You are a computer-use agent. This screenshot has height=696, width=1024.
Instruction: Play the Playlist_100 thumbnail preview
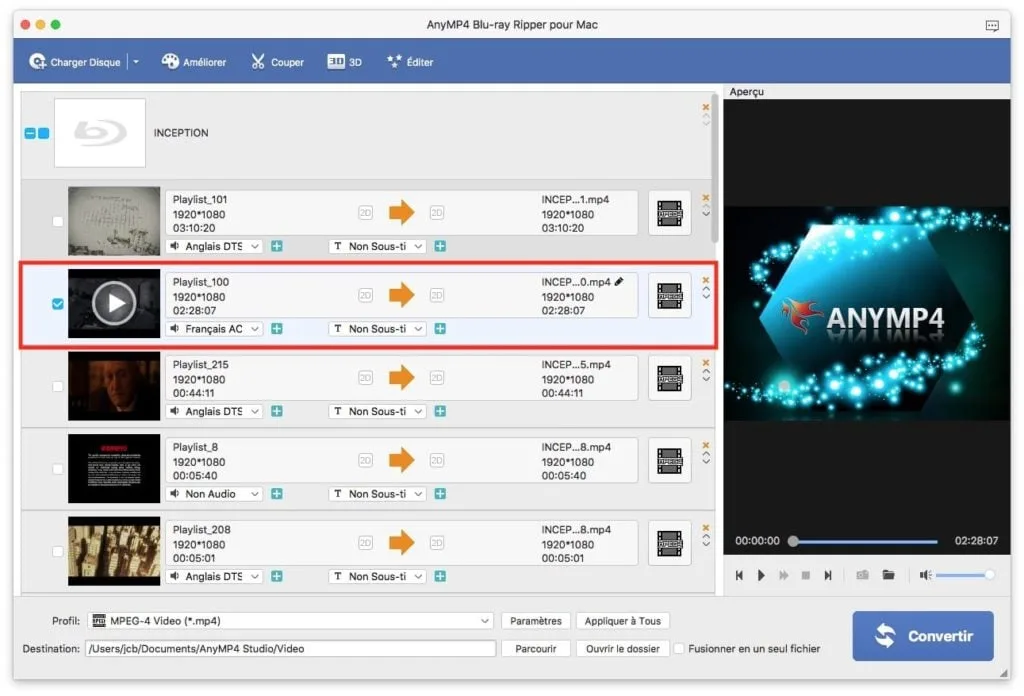[x=114, y=303]
